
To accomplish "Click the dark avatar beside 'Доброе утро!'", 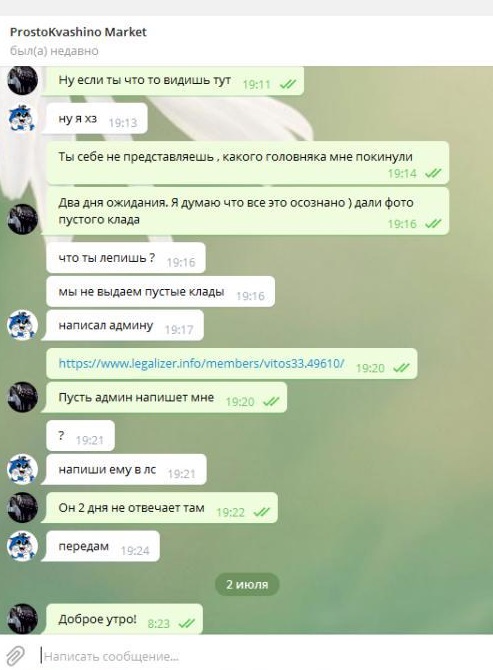I will 22,618.
